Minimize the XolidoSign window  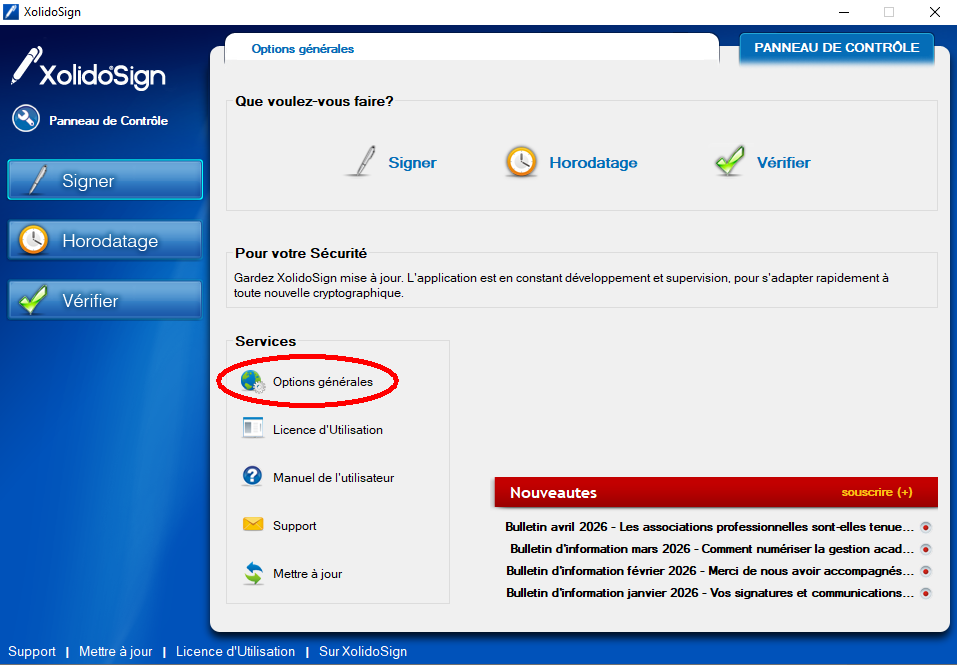point(844,12)
